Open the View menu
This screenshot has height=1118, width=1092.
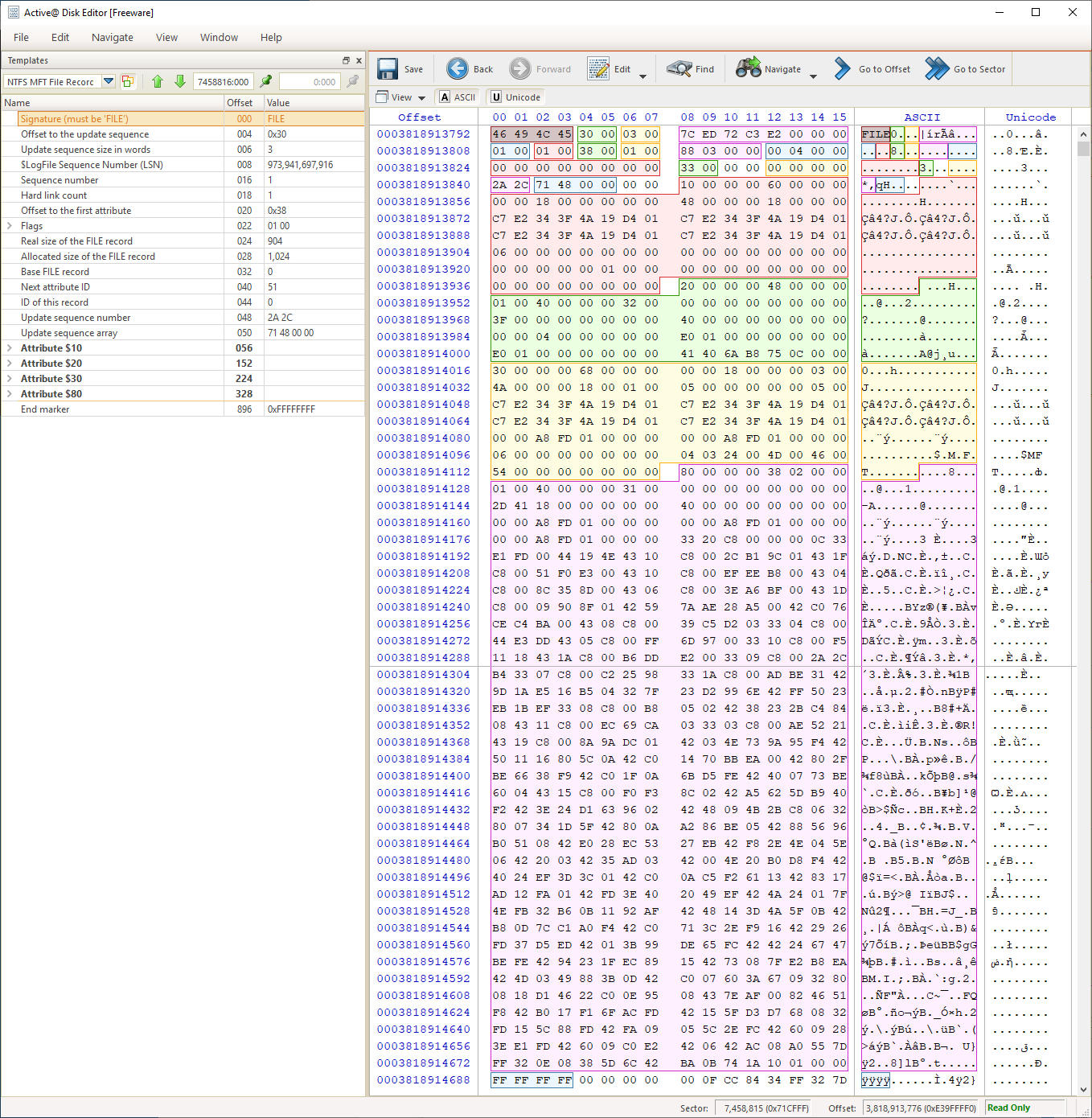pyautogui.click(x=167, y=37)
